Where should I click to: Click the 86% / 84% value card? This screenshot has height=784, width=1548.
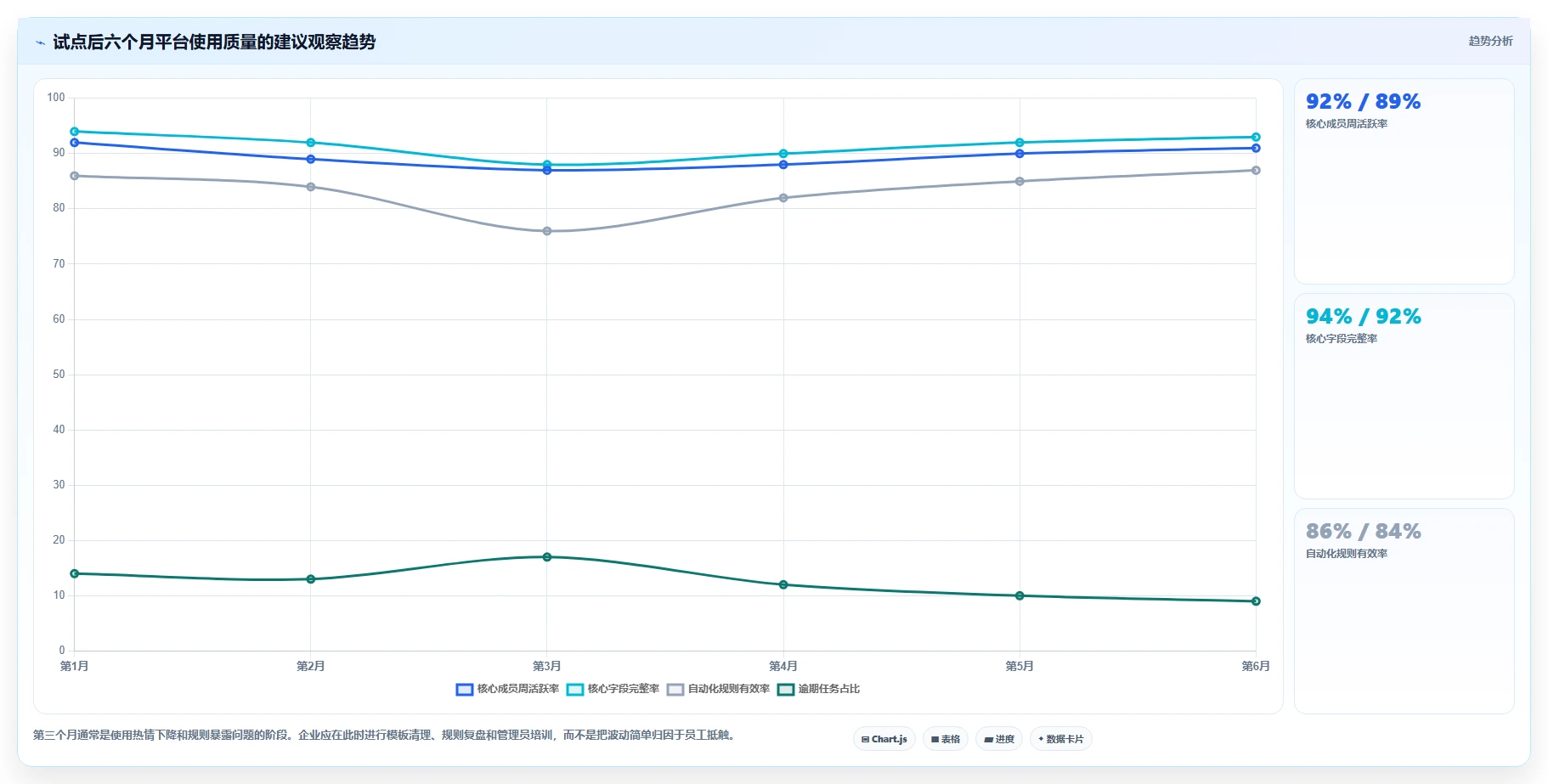[1404, 612]
